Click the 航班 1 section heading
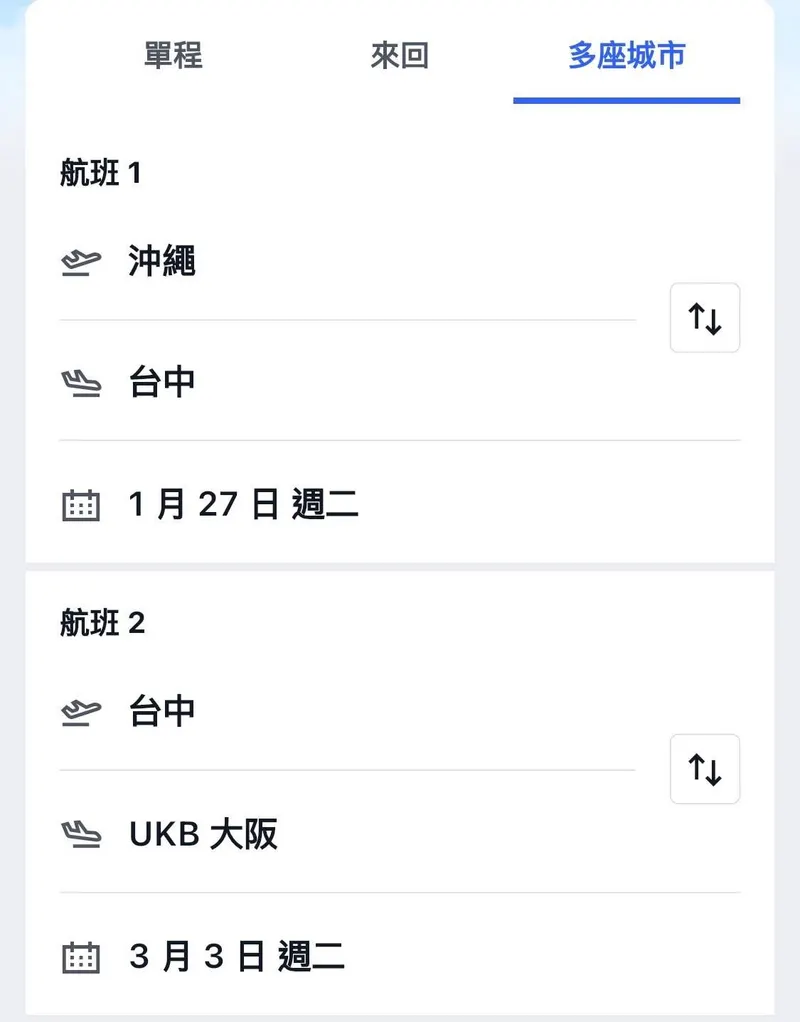The width and height of the screenshot is (800, 1022). click(x=101, y=174)
